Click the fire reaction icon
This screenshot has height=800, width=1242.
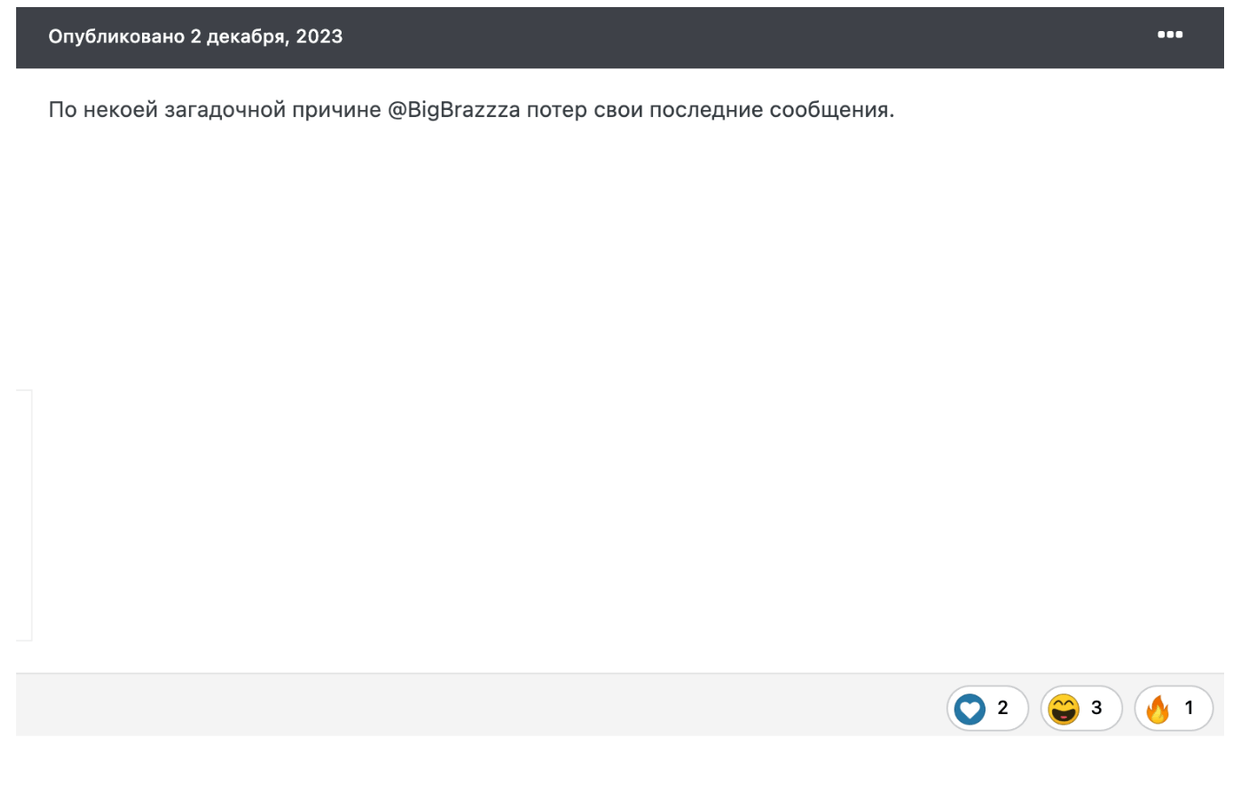pyautogui.click(x=1158, y=709)
